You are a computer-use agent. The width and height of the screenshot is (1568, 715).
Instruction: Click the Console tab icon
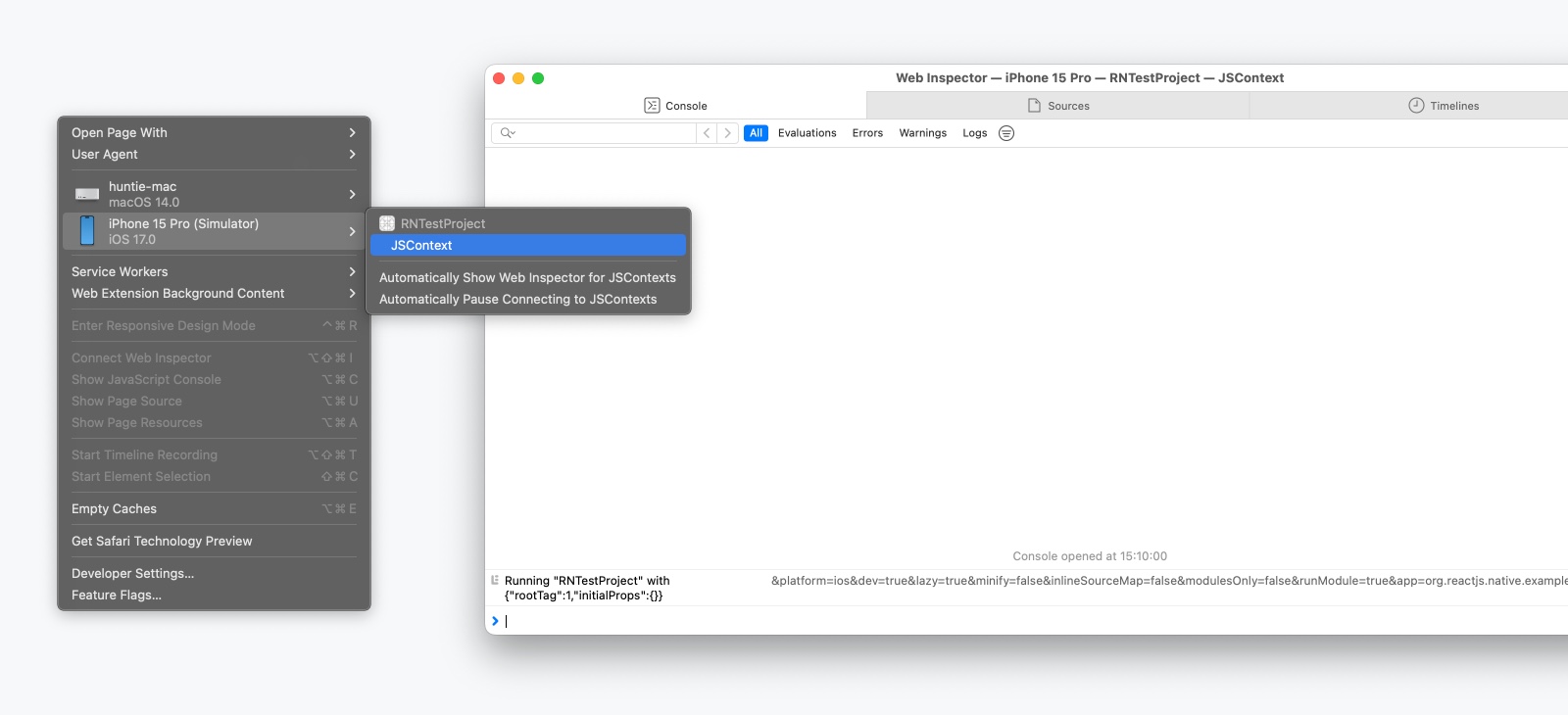pos(652,106)
